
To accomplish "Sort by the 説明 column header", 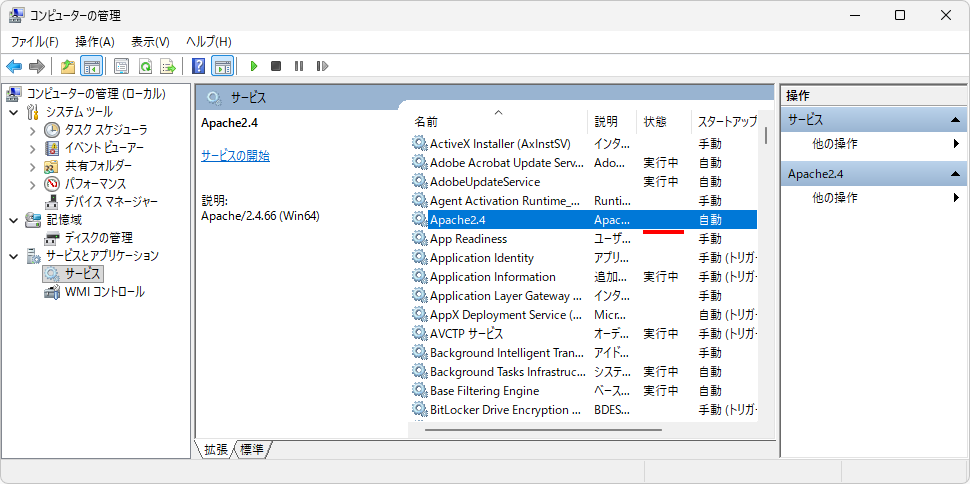I will click(612, 121).
